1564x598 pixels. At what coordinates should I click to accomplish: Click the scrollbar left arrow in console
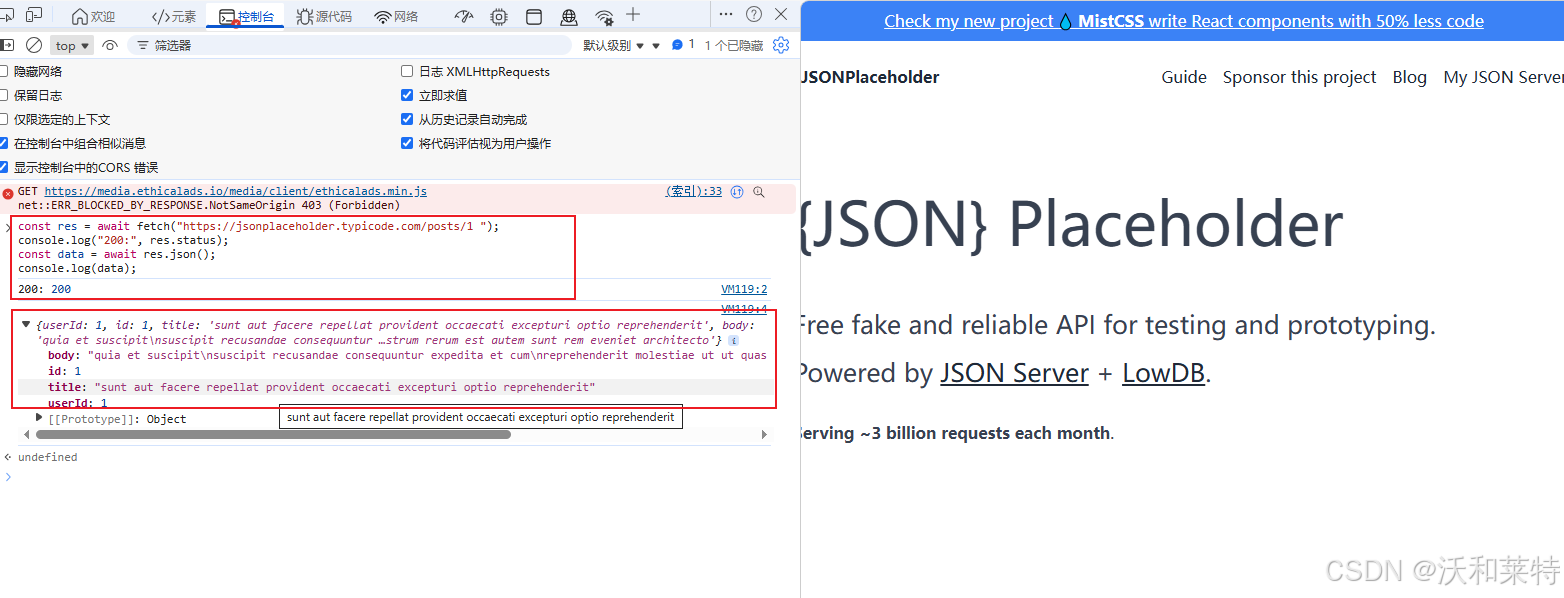pos(28,435)
